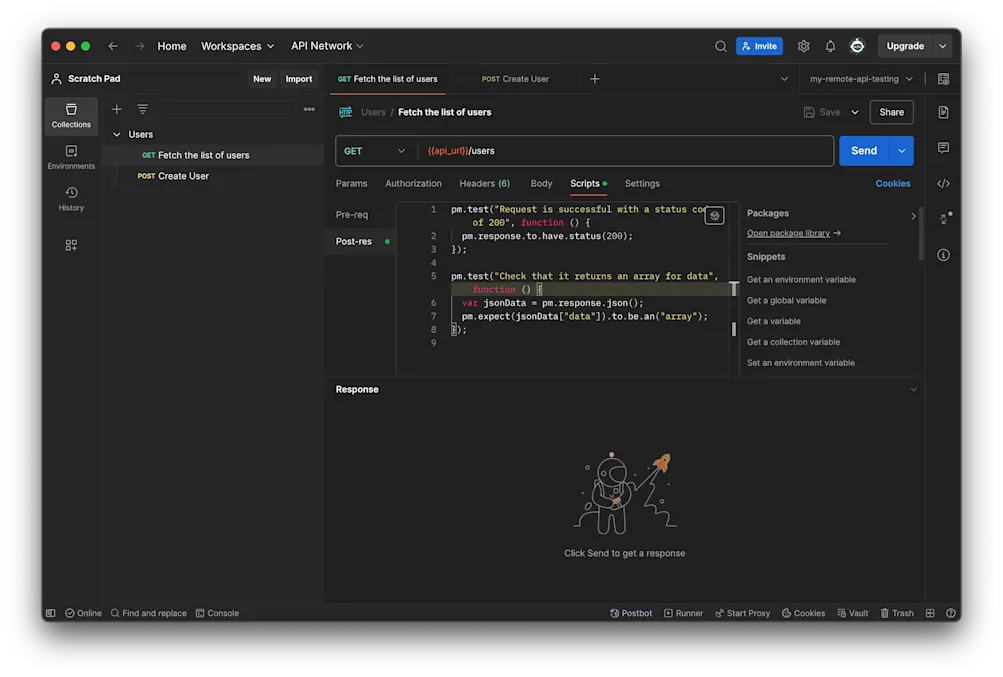Open the code snippet icon
1003x677 pixels.
point(943,184)
